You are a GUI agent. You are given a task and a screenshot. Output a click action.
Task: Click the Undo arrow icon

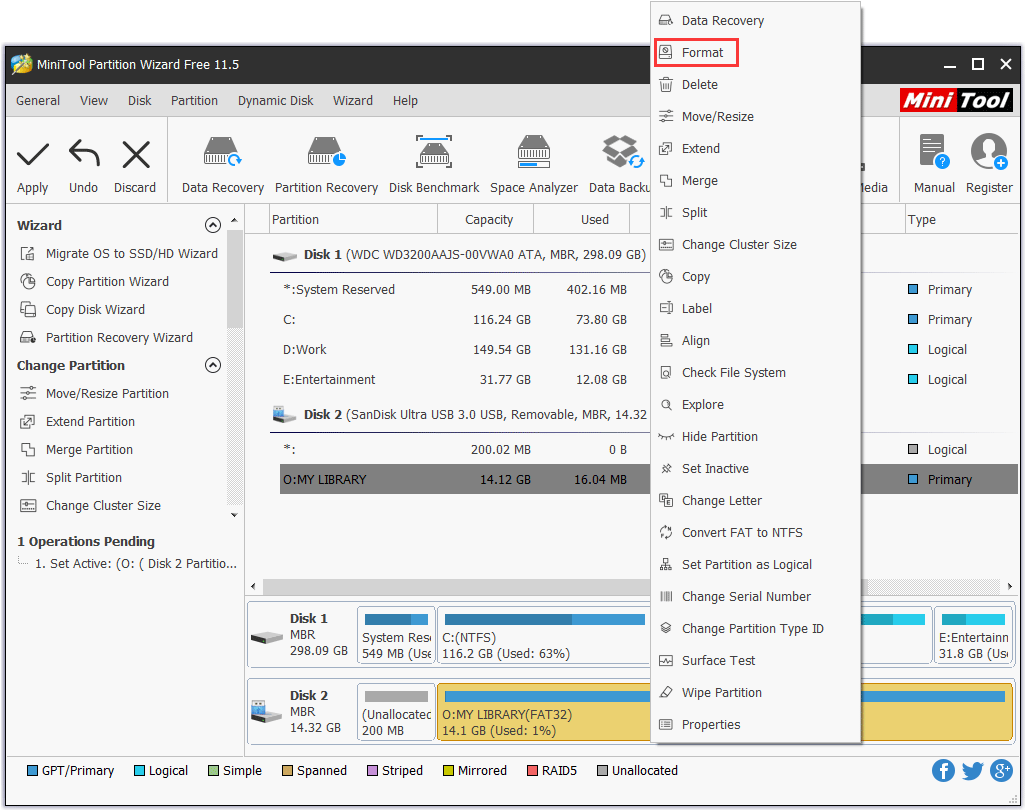pyautogui.click(x=84, y=155)
